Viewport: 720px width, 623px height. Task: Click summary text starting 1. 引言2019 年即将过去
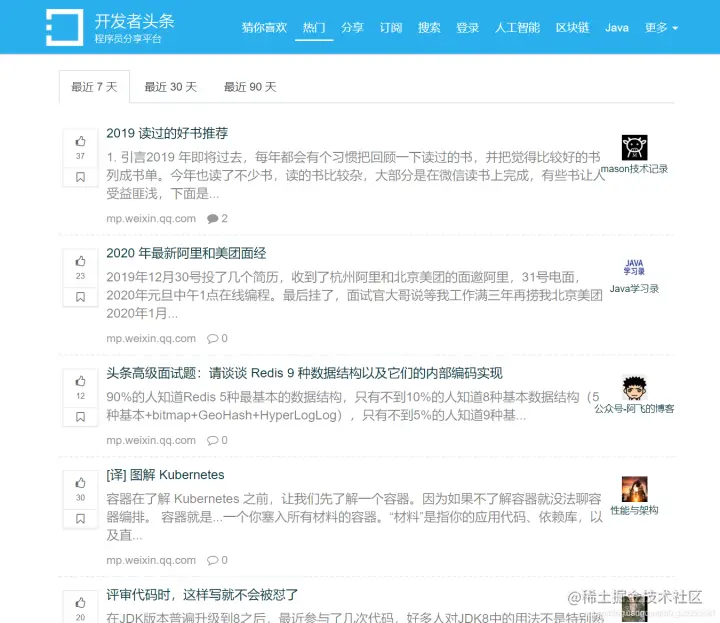click(x=356, y=175)
